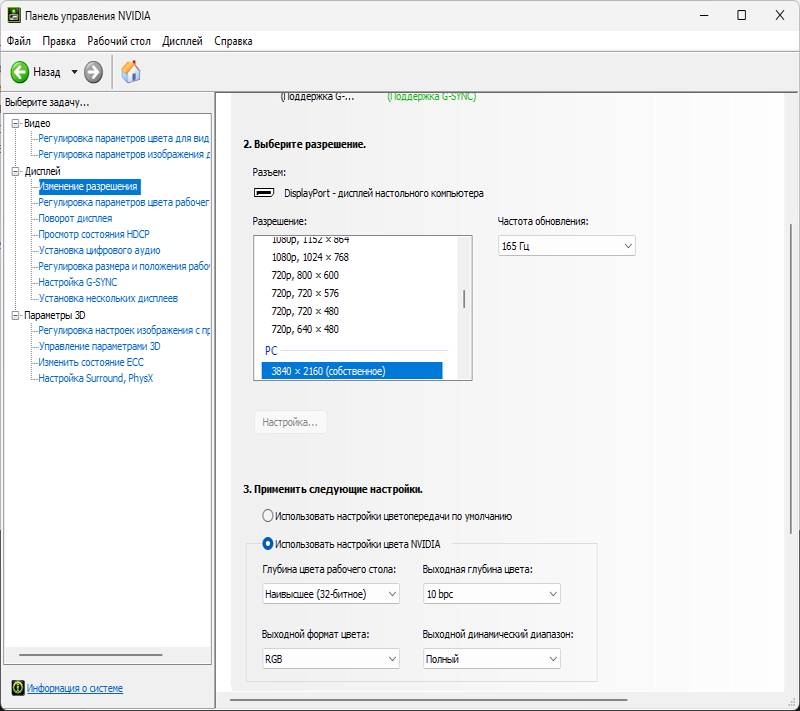This screenshot has height=711, width=800.
Task: Collapse the Видео tree section
Action: pos(15,123)
